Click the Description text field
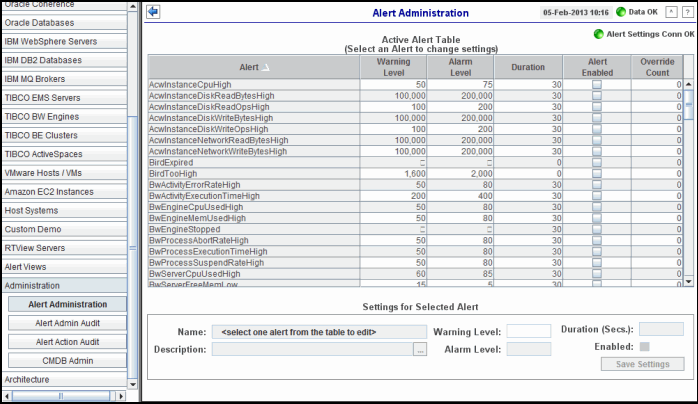Viewport: 698px width, 404px height. pyautogui.click(x=312, y=349)
